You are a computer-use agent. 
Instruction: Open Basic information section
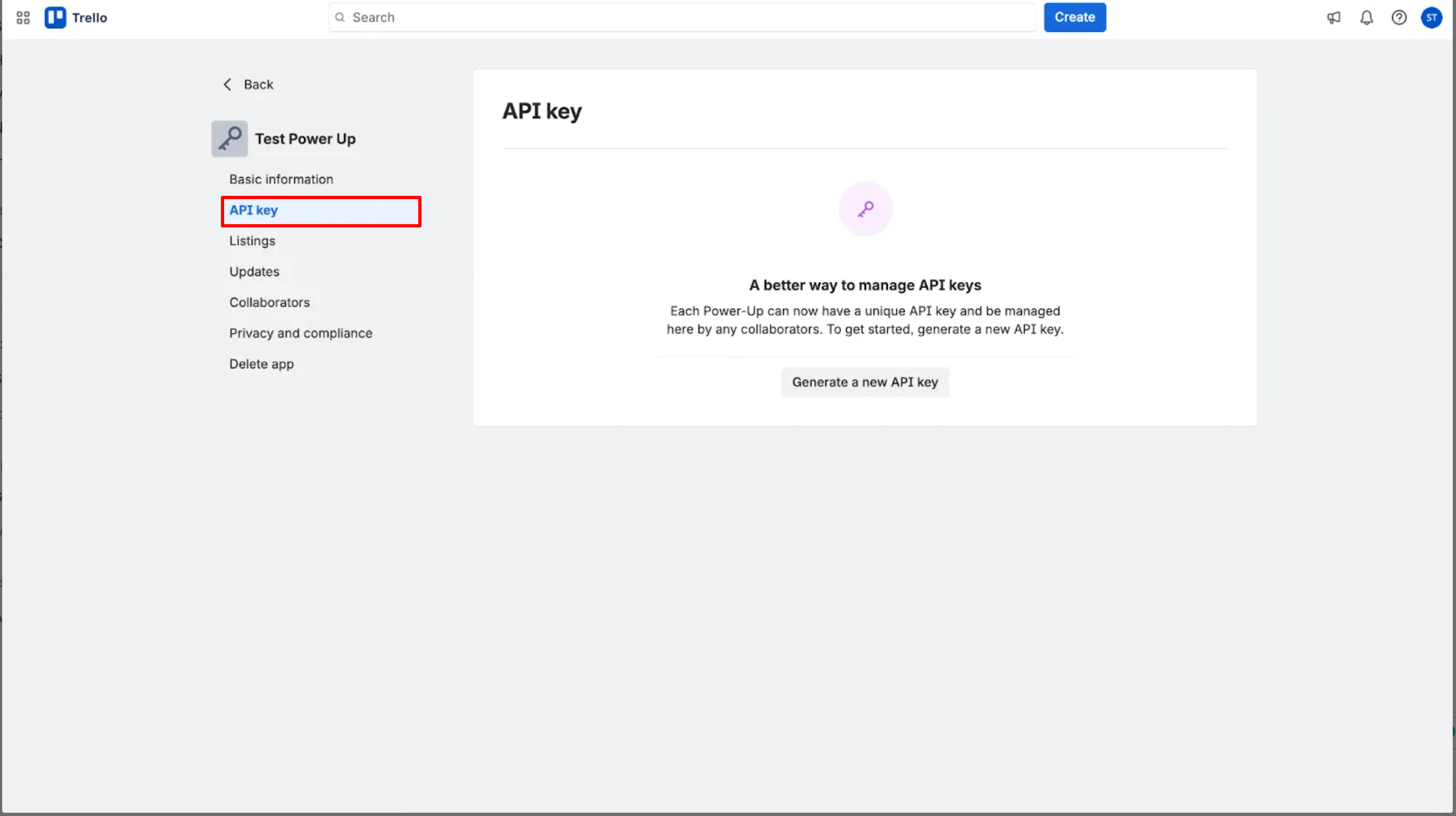281,179
